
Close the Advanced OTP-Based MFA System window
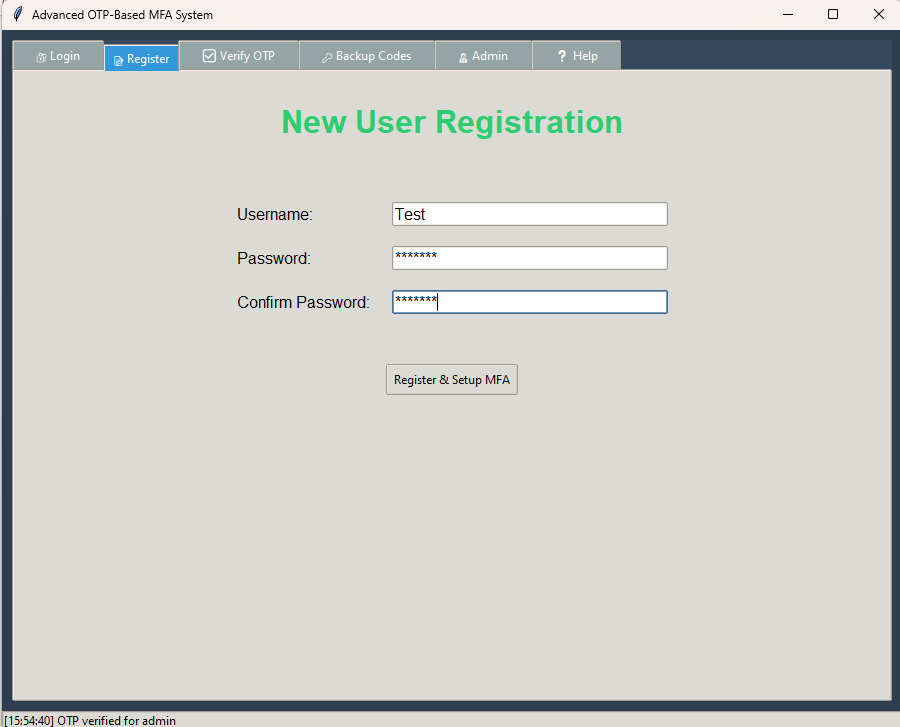[878, 15]
